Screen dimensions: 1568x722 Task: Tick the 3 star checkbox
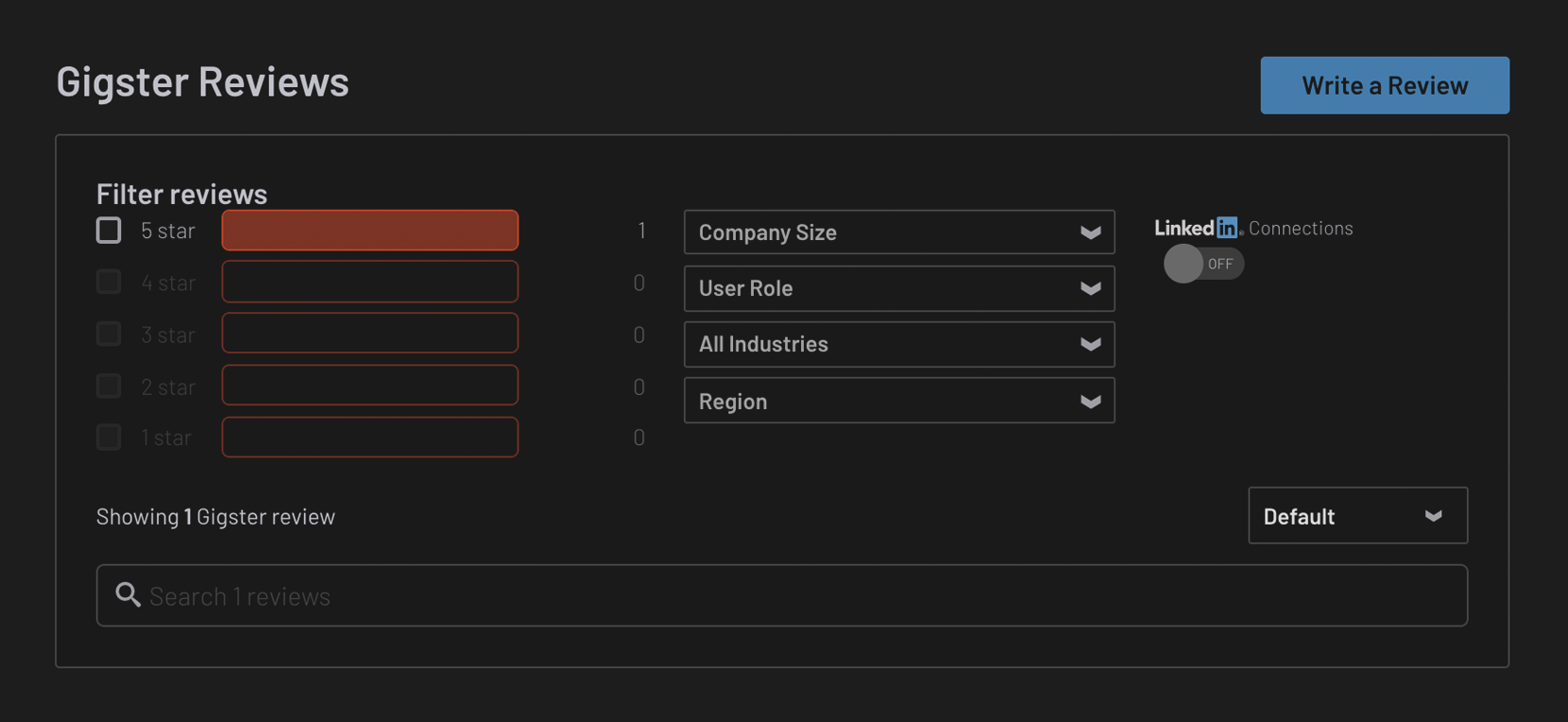pos(109,334)
